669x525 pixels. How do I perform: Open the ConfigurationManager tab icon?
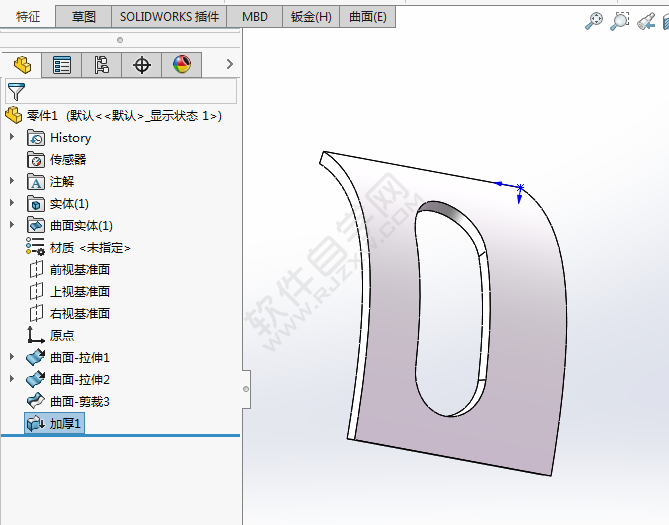[x=102, y=65]
